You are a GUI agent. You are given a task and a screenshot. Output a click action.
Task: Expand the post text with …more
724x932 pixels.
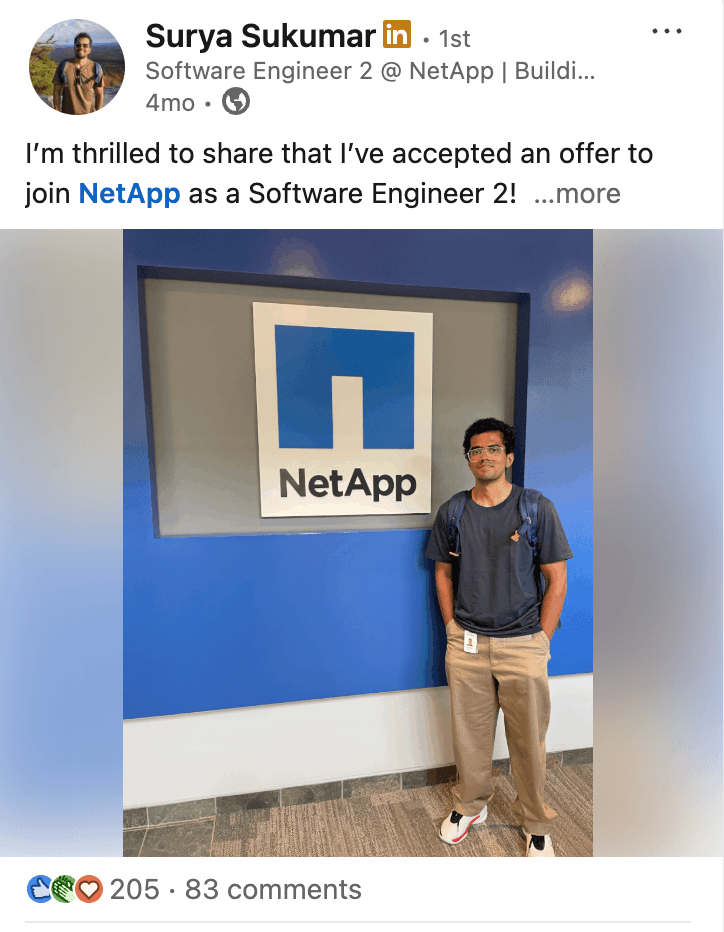[x=577, y=194]
